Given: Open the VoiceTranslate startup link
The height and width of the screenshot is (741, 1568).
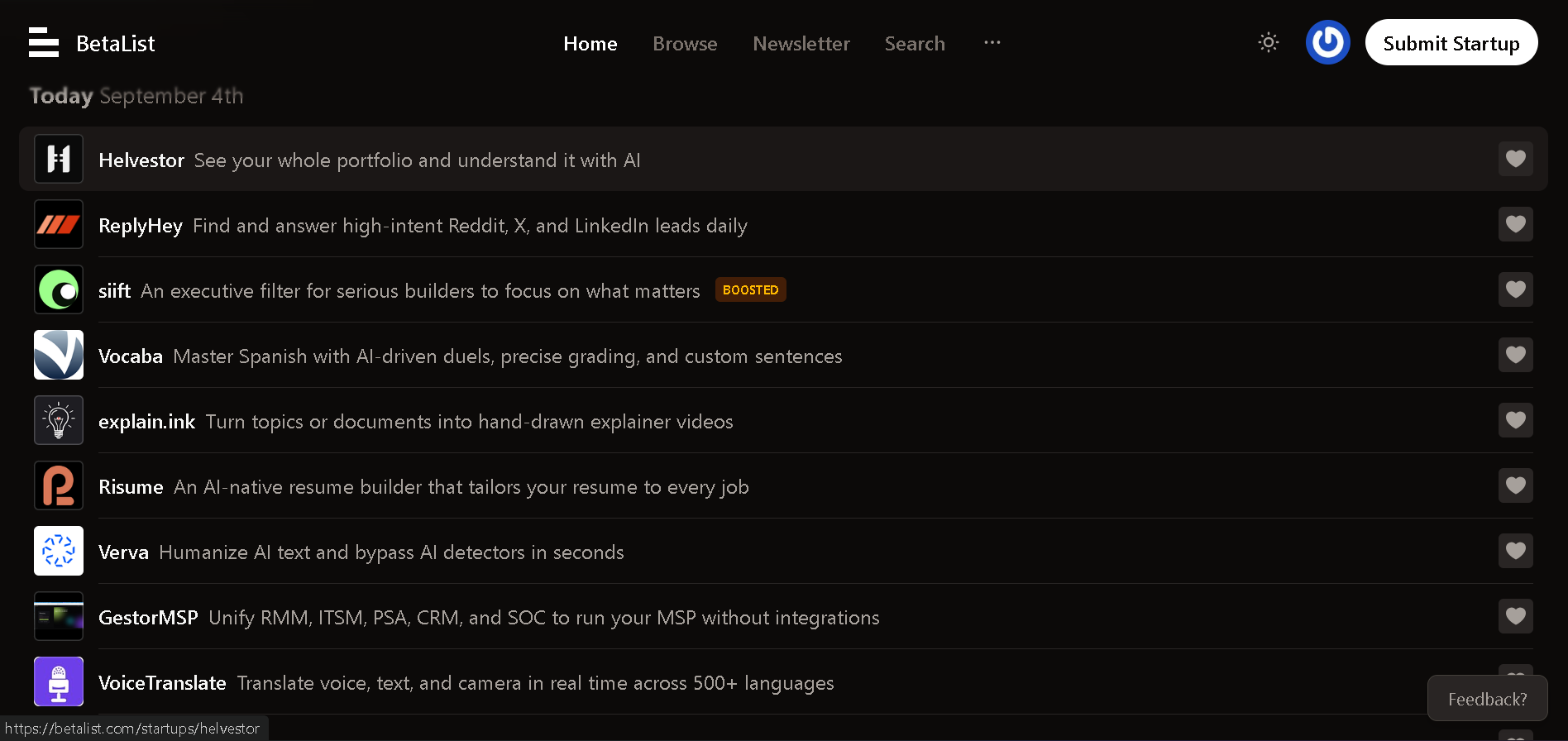Looking at the screenshot, I should (162, 683).
